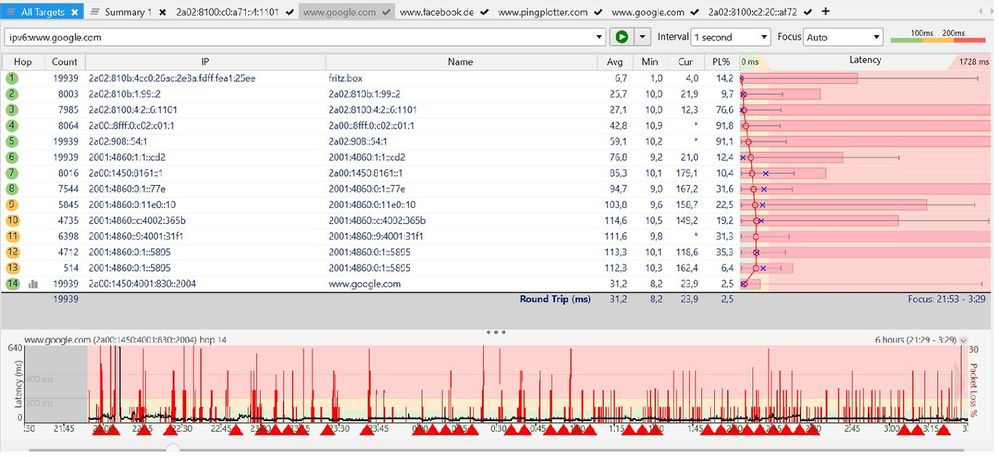Click the check mark on www.pingplotter.com tab
This screenshot has height=457, width=999.
[x=598, y=12]
